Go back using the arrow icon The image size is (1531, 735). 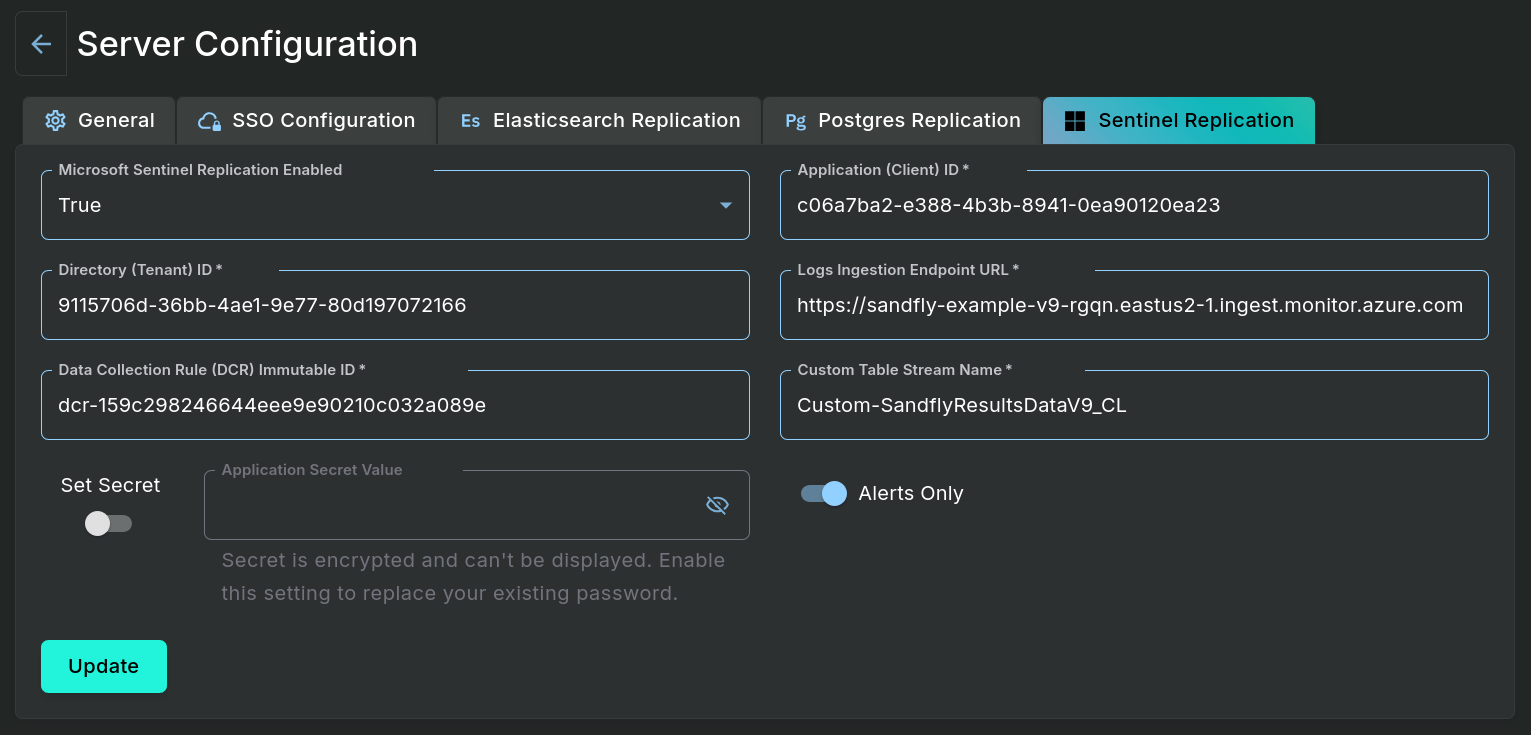[x=41, y=44]
